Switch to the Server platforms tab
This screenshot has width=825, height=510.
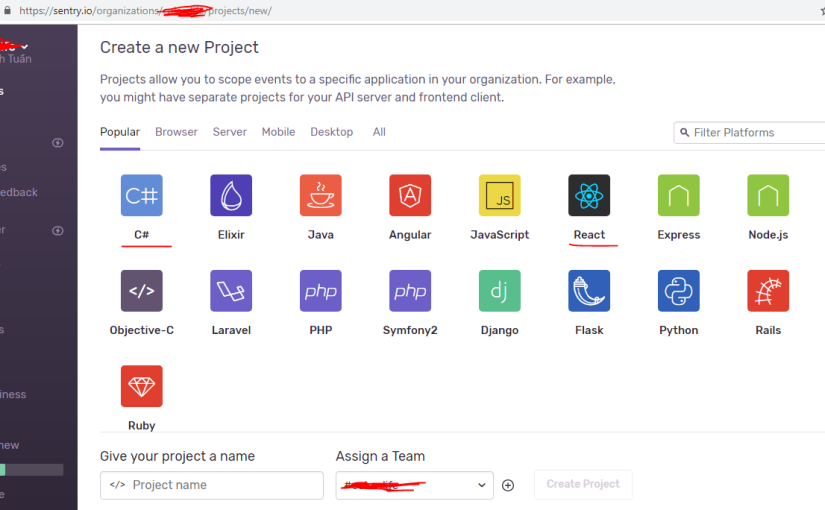[229, 132]
